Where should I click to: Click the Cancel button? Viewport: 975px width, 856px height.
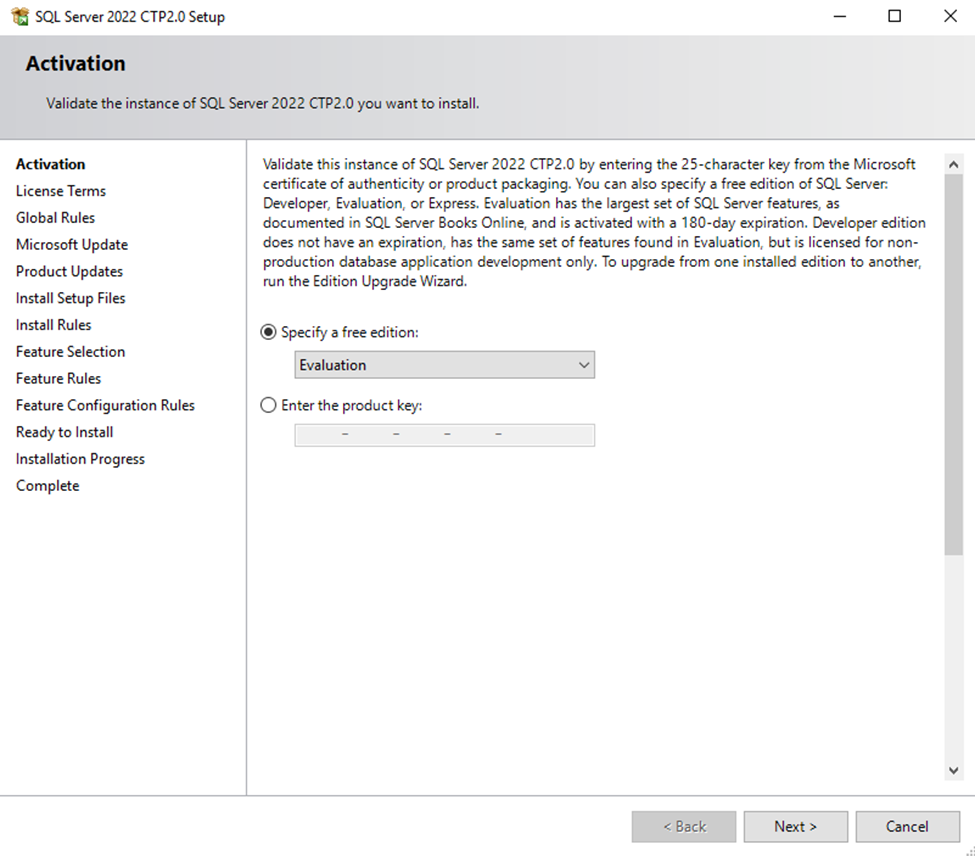[x=907, y=826]
